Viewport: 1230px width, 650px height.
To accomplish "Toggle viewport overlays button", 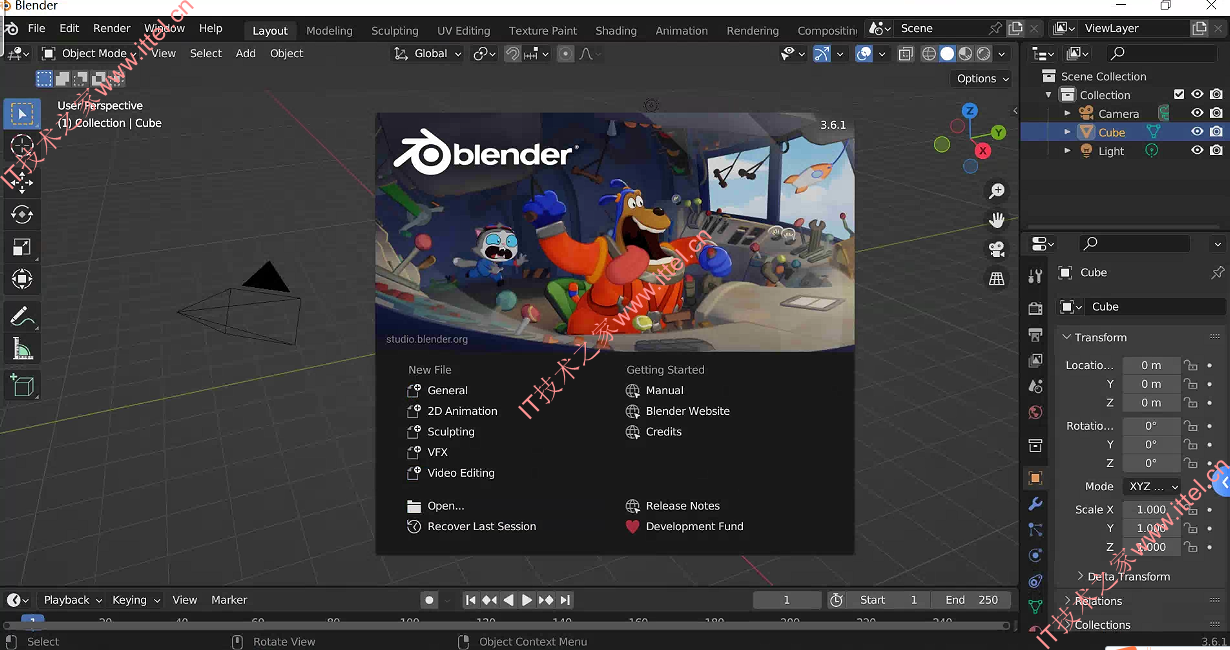I will 864,54.
